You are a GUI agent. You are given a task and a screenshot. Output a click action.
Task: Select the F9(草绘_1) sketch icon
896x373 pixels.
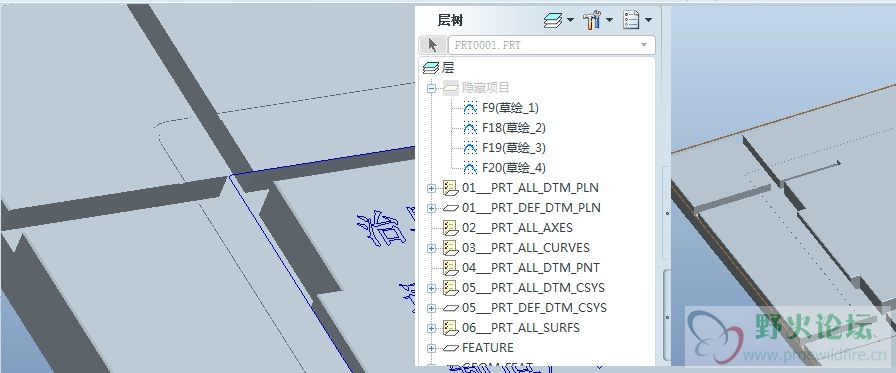click(470, 108)
